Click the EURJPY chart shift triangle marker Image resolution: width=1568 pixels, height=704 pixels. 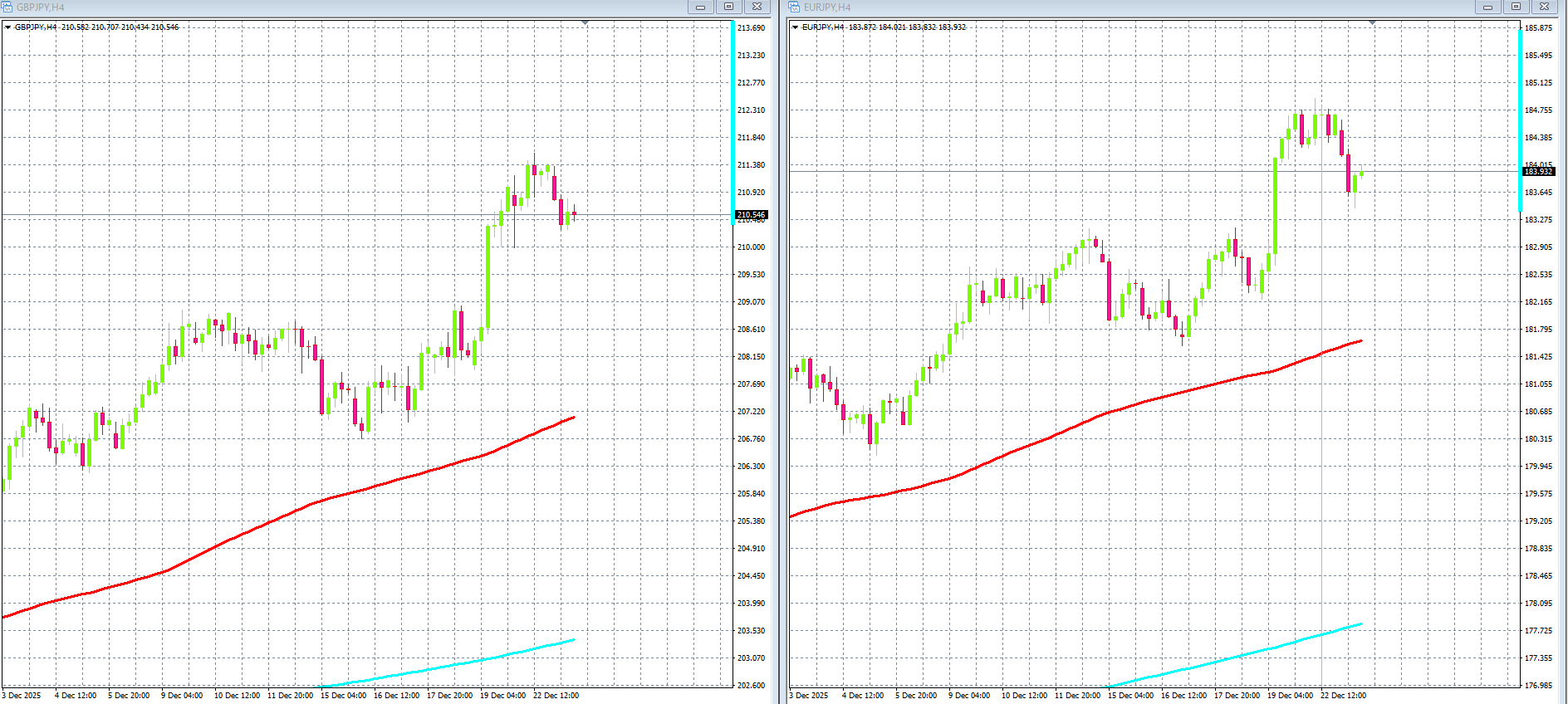coord(1372,23)
